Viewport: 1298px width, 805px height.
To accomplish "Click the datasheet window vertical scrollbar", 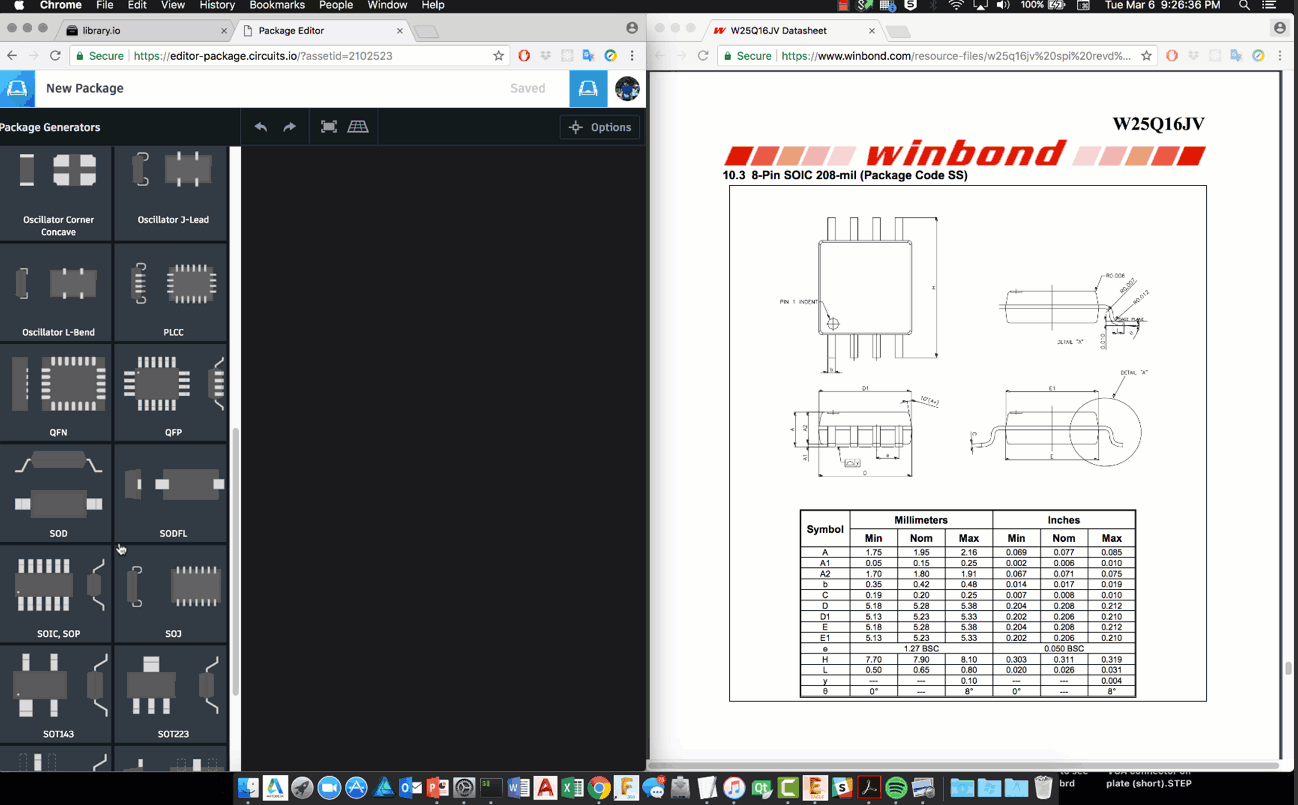I will [1288, 669].
